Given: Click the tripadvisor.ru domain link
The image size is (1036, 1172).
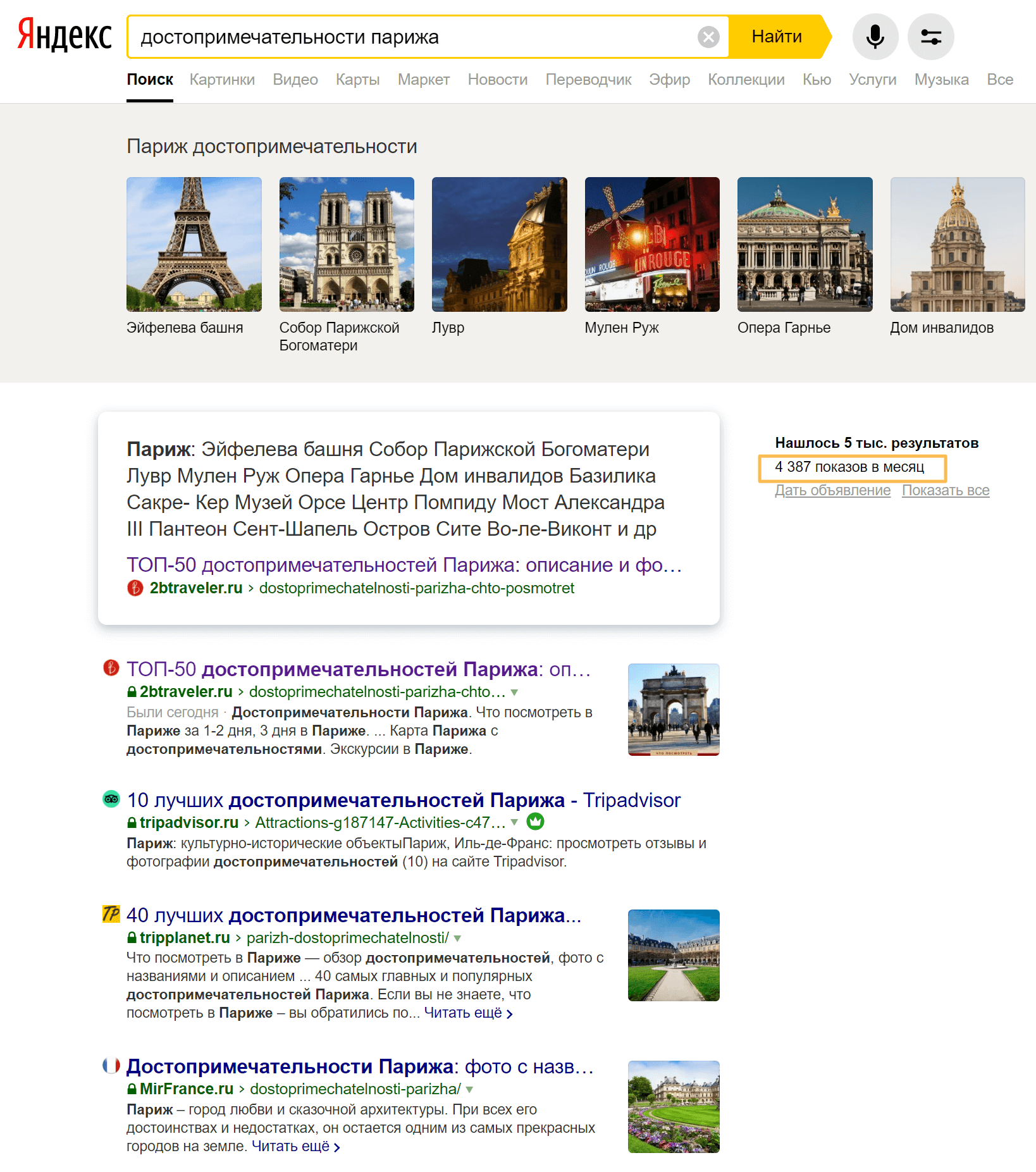Looking at the screenshot, I should [189, 823].
